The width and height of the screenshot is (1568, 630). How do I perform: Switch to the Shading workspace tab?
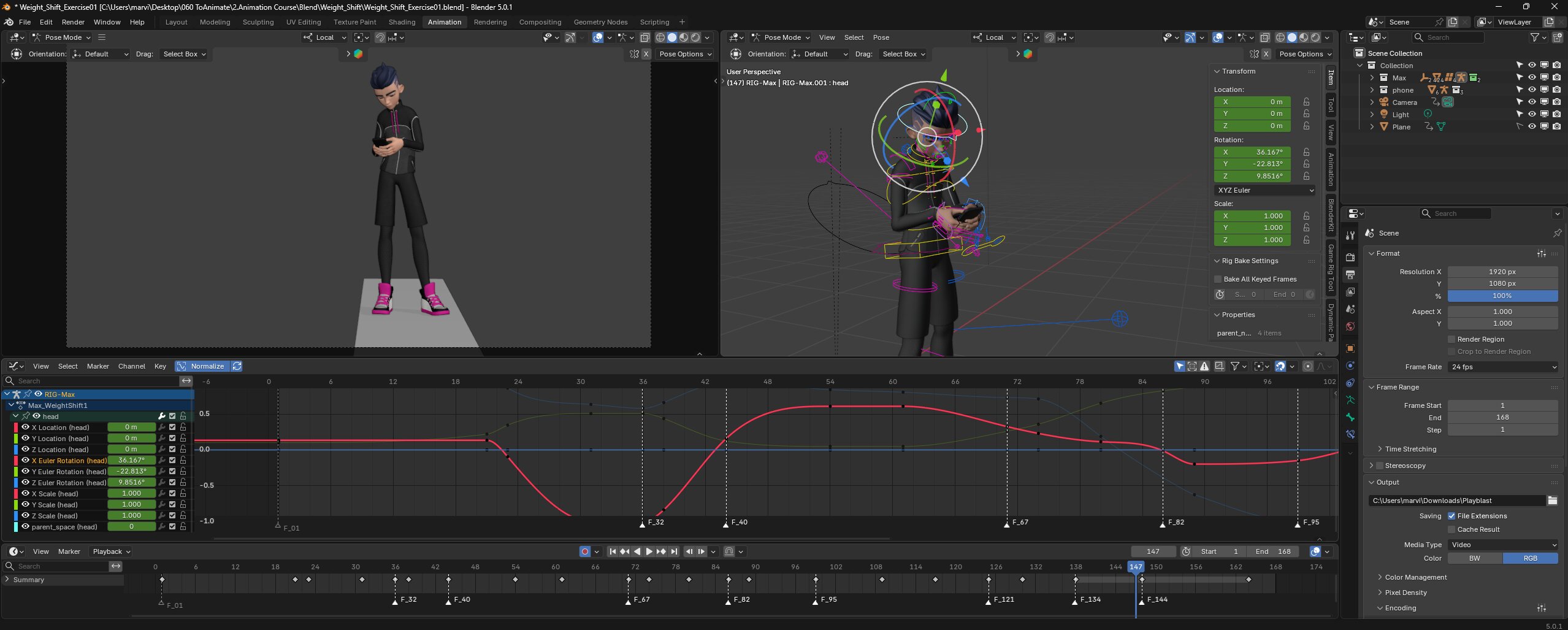pyautogui.click(x=402, y=22)
